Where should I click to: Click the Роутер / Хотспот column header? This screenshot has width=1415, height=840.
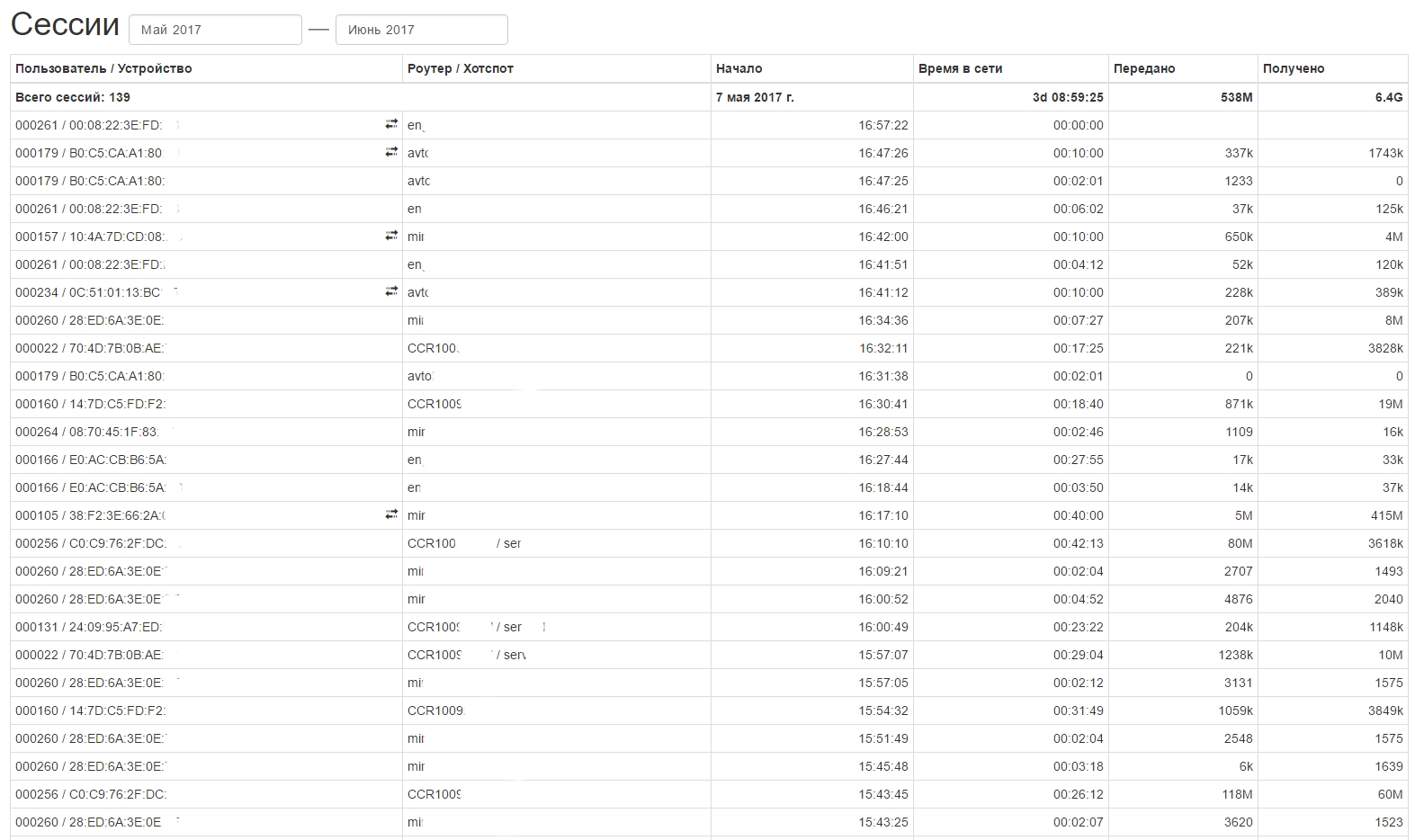click(460, 68)
